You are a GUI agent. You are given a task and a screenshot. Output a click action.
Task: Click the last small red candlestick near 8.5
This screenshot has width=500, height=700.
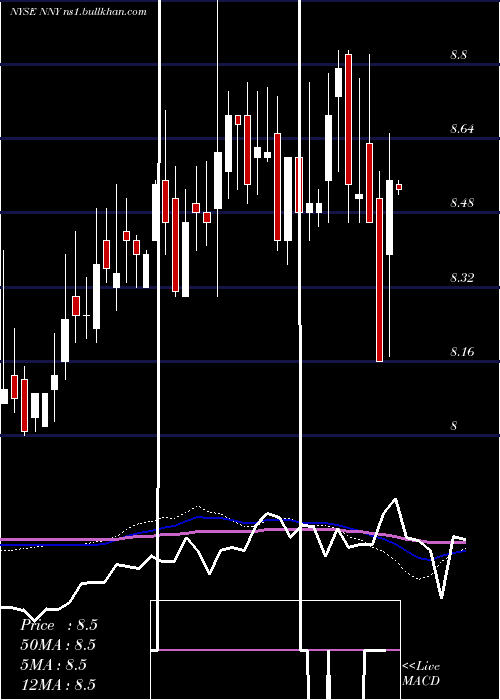tap(399, 187)
